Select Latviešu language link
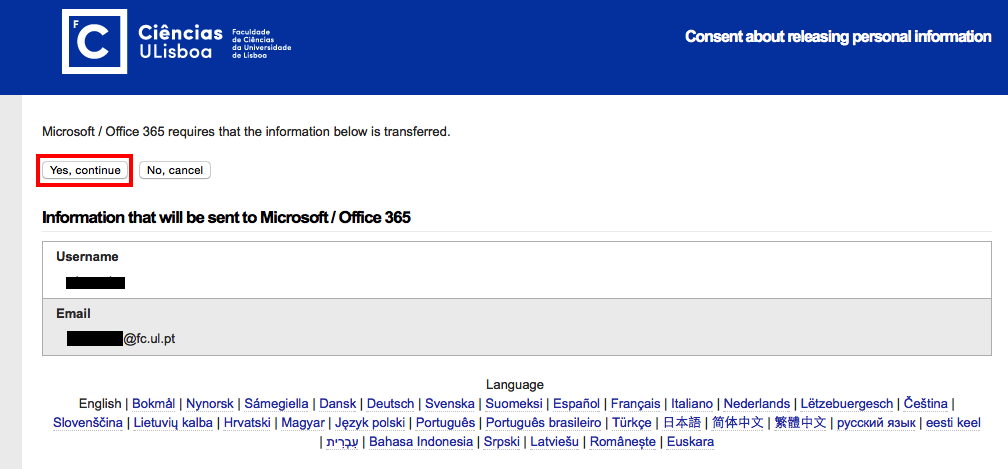Viewport: 1008px width, 469px height. [x=554, y=442]
